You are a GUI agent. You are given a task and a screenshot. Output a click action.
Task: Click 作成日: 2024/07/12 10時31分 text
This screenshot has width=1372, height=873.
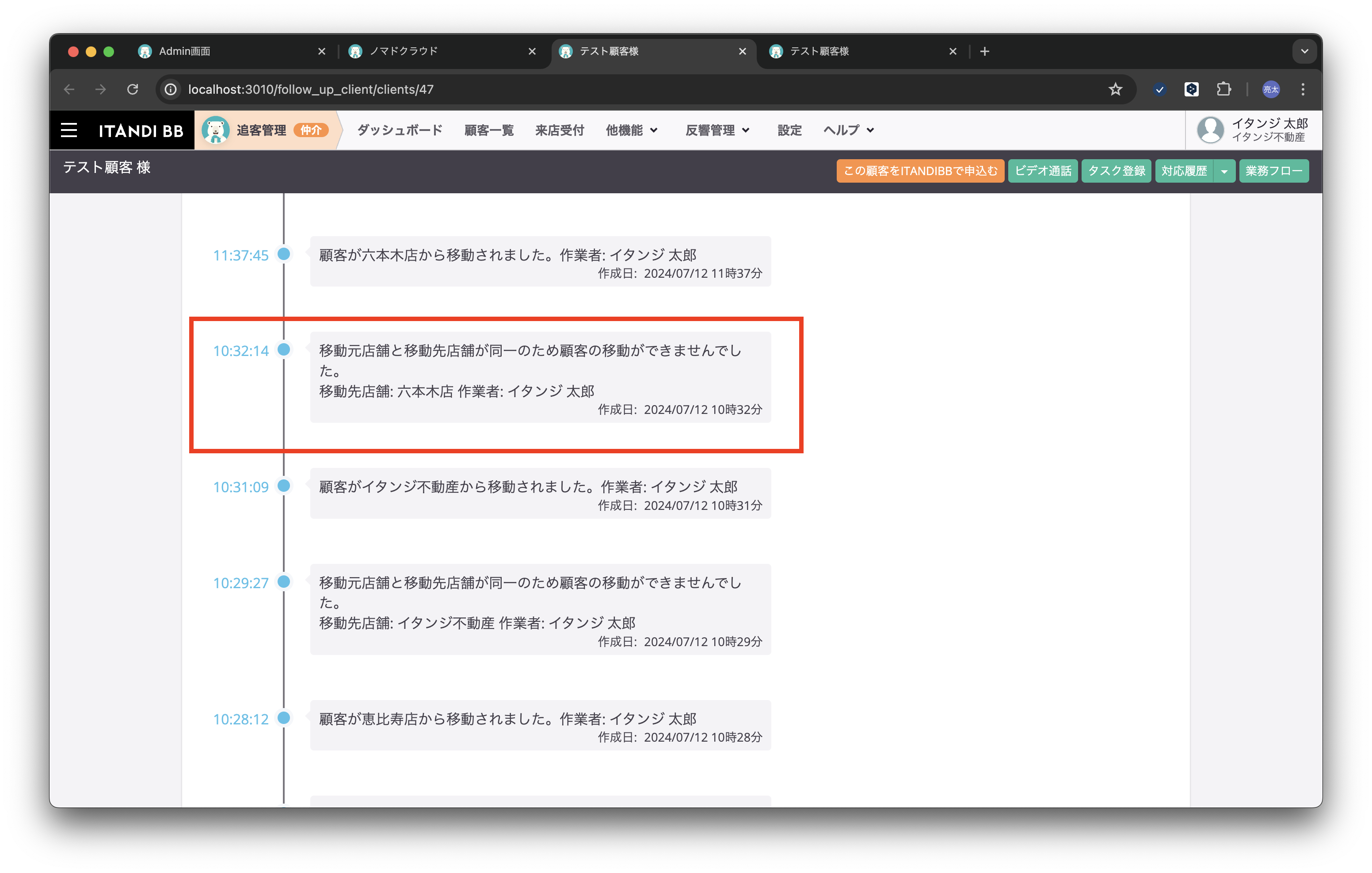tap(680, 505)
